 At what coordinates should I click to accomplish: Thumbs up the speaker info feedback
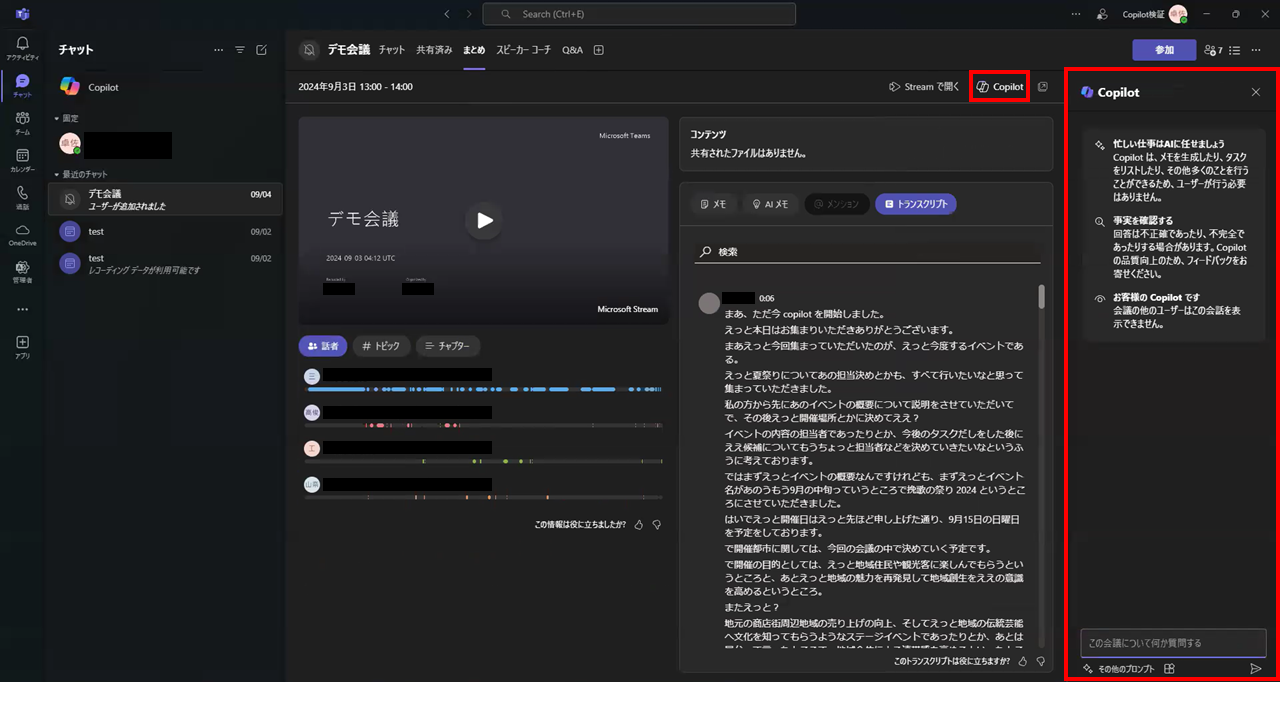pos(639,524)
